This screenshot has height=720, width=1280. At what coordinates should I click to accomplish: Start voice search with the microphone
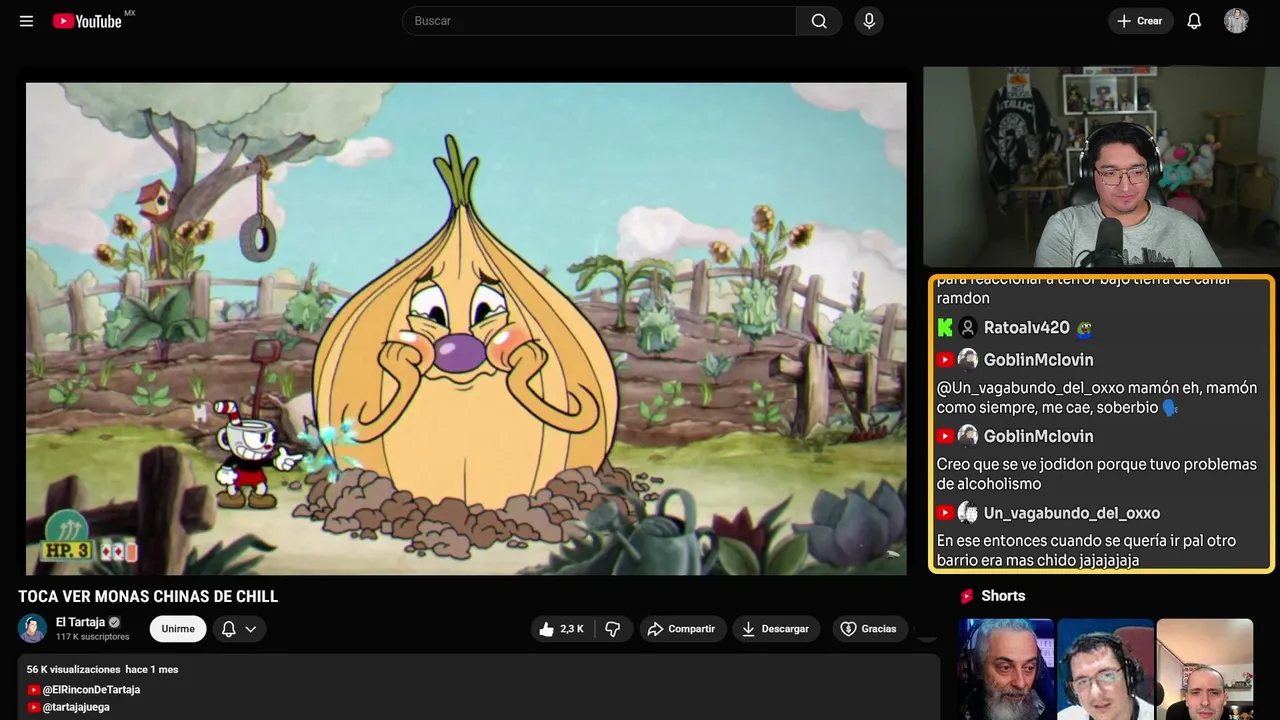869,21
